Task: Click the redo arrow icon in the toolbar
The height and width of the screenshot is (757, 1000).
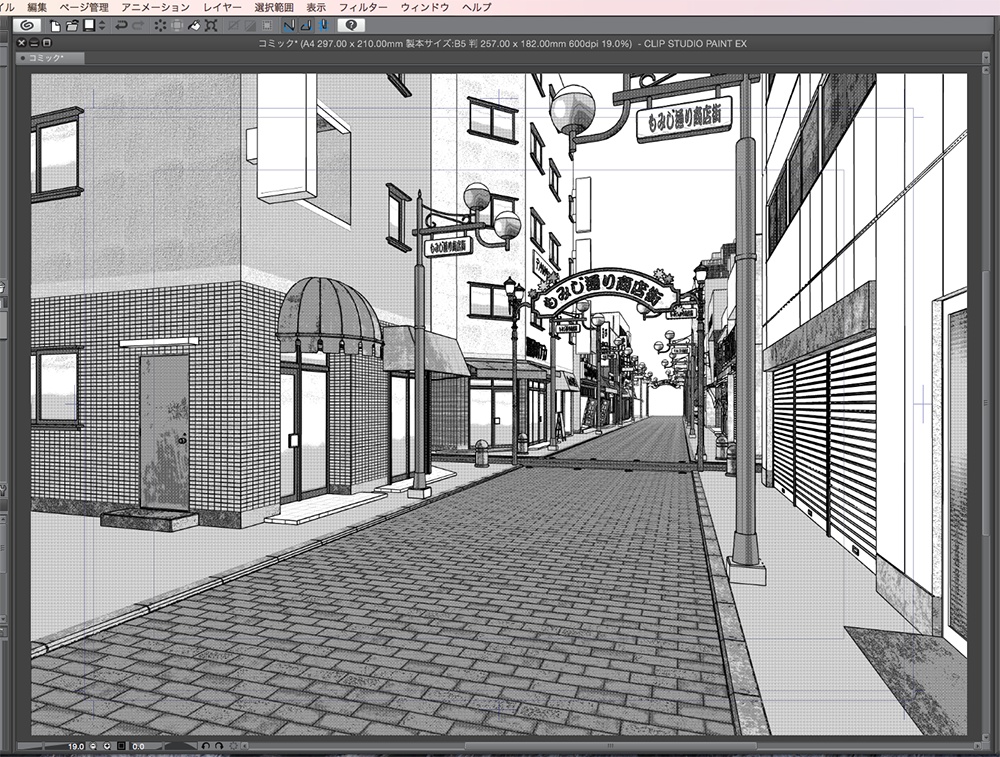Action: point(138,28)
